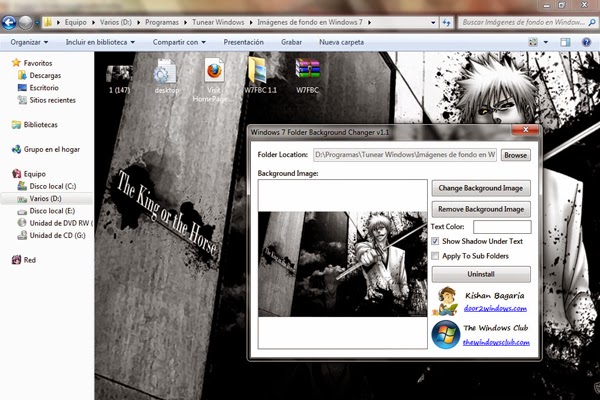Open Bibliotecas in the navigation pane

[x=34, y=124]
